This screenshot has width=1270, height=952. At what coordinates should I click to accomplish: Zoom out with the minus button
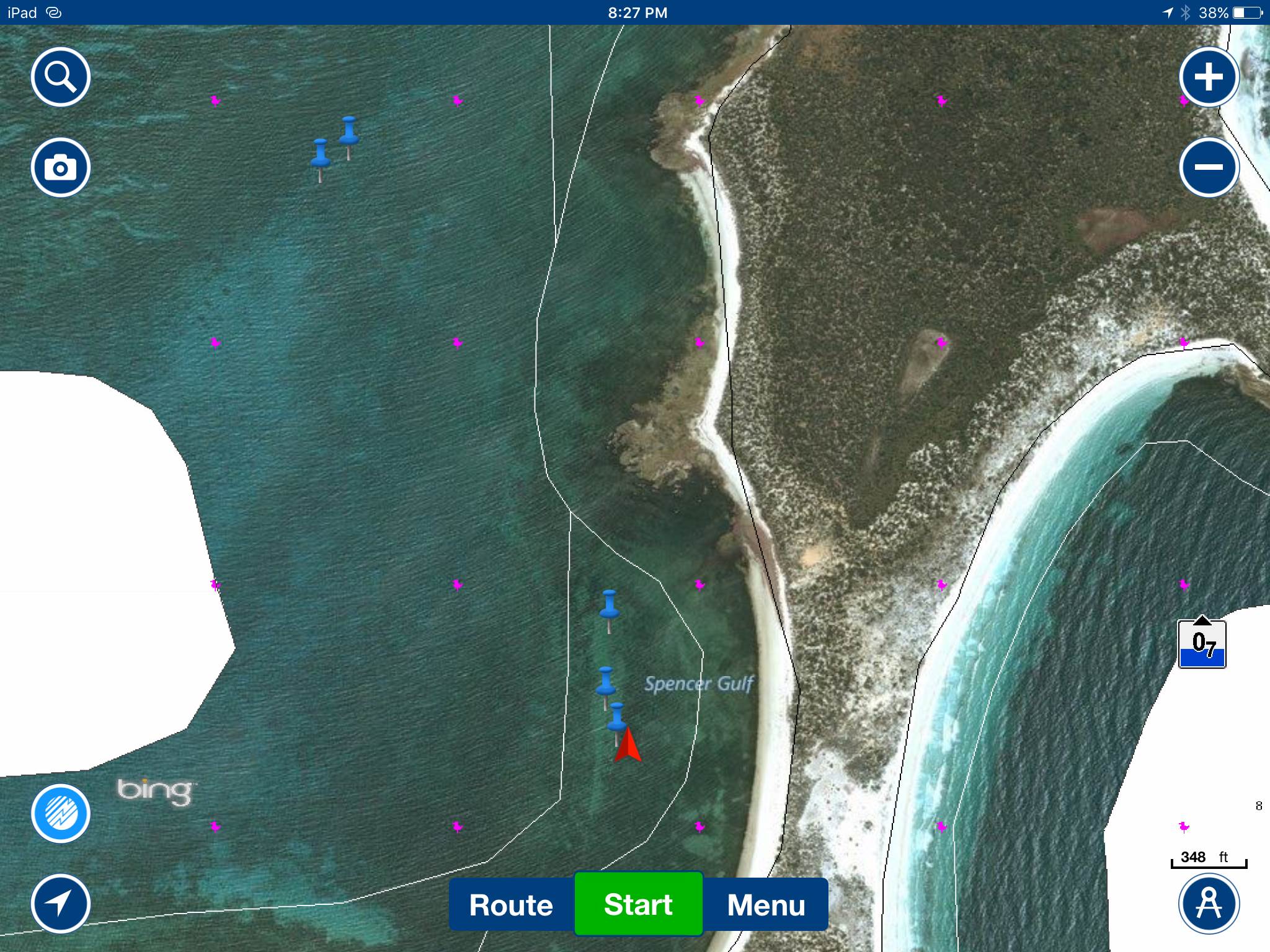(x=1209, y=167)
